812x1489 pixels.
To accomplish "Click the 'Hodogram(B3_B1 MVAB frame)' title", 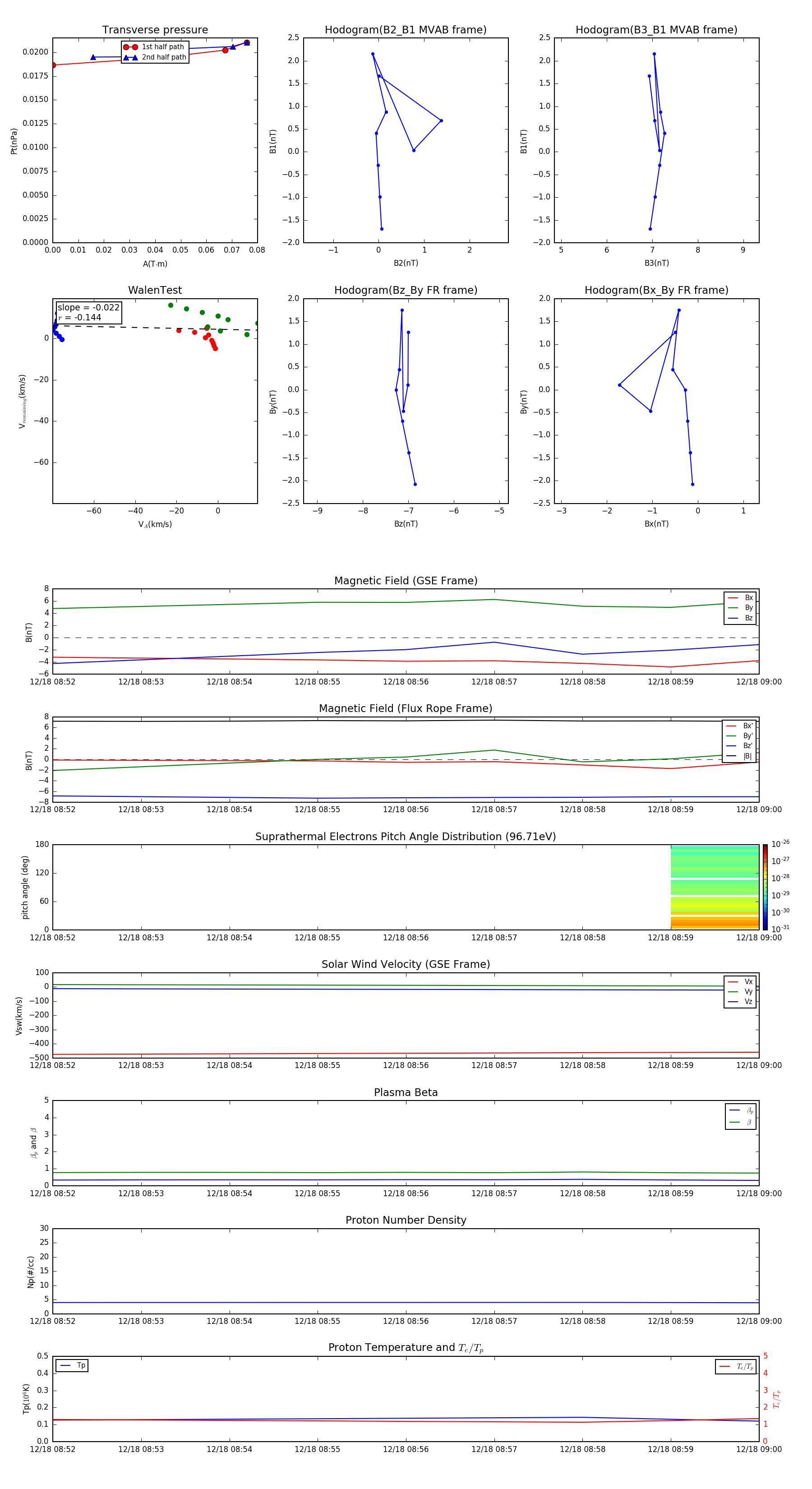I will click(656, 30).
